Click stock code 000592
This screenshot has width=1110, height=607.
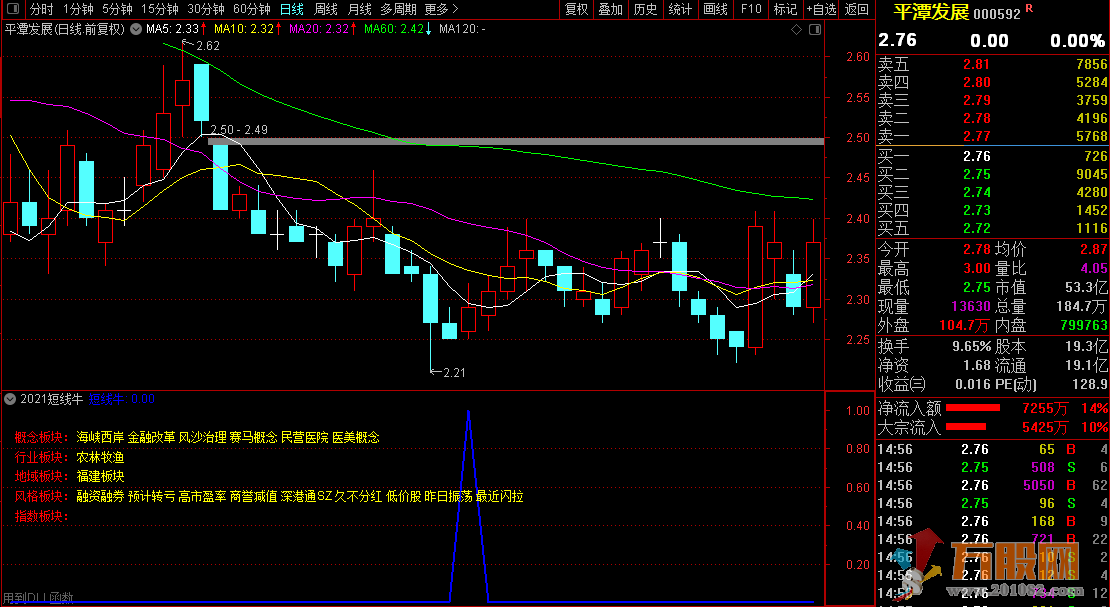pyautogui.click(x=997, y=13)
